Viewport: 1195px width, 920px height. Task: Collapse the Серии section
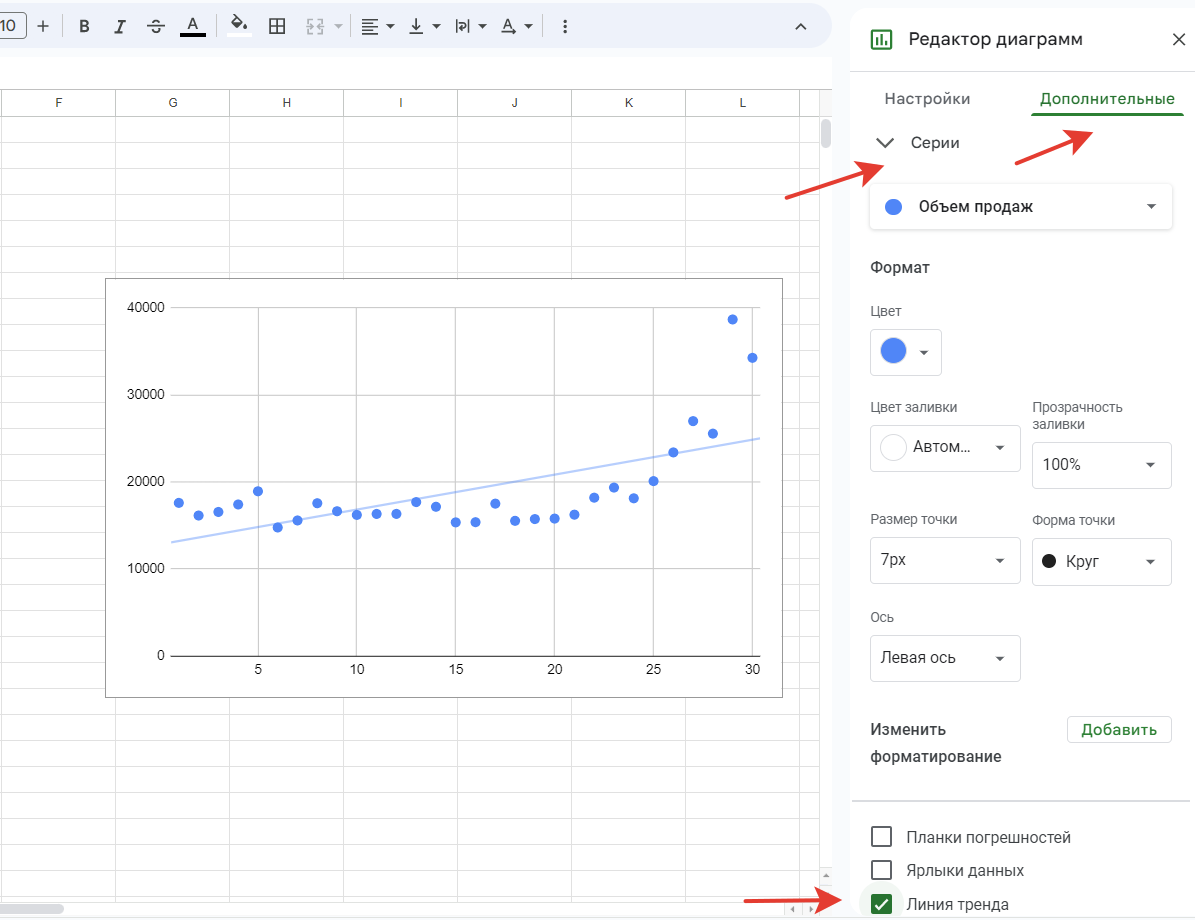(x=885, y=143)
